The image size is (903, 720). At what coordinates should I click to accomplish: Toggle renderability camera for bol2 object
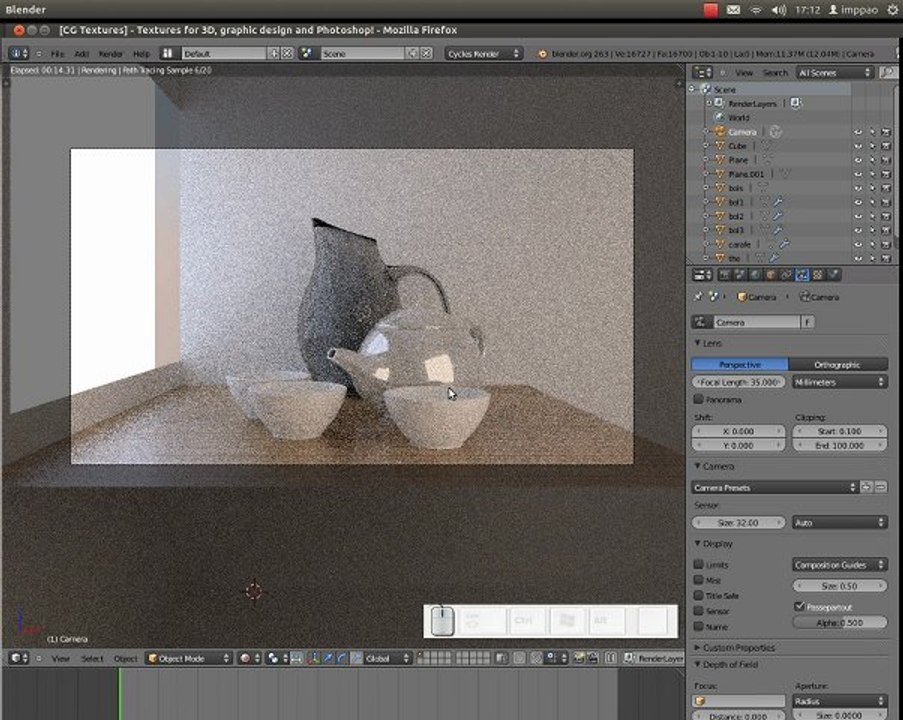[x=886, y=216]
